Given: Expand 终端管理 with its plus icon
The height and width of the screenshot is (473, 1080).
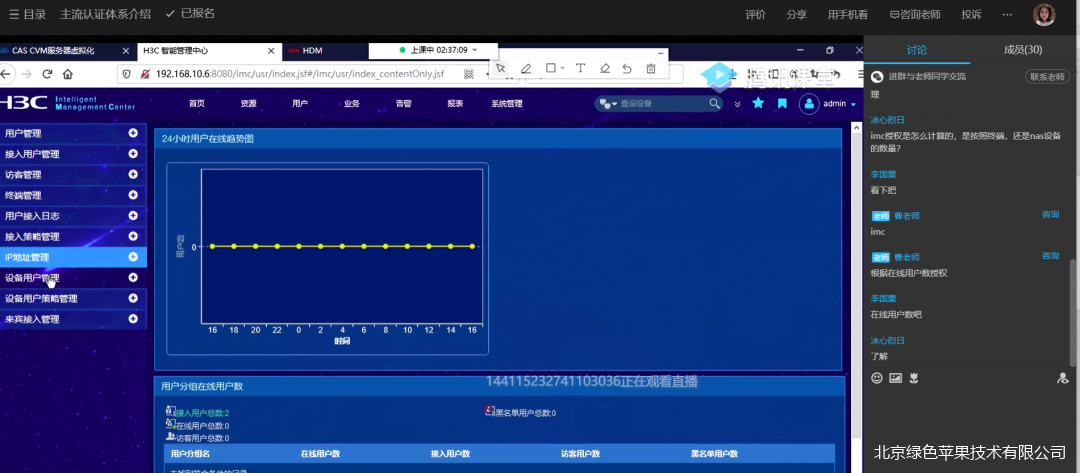Looking at the screenshot, I should coord(133,195).
